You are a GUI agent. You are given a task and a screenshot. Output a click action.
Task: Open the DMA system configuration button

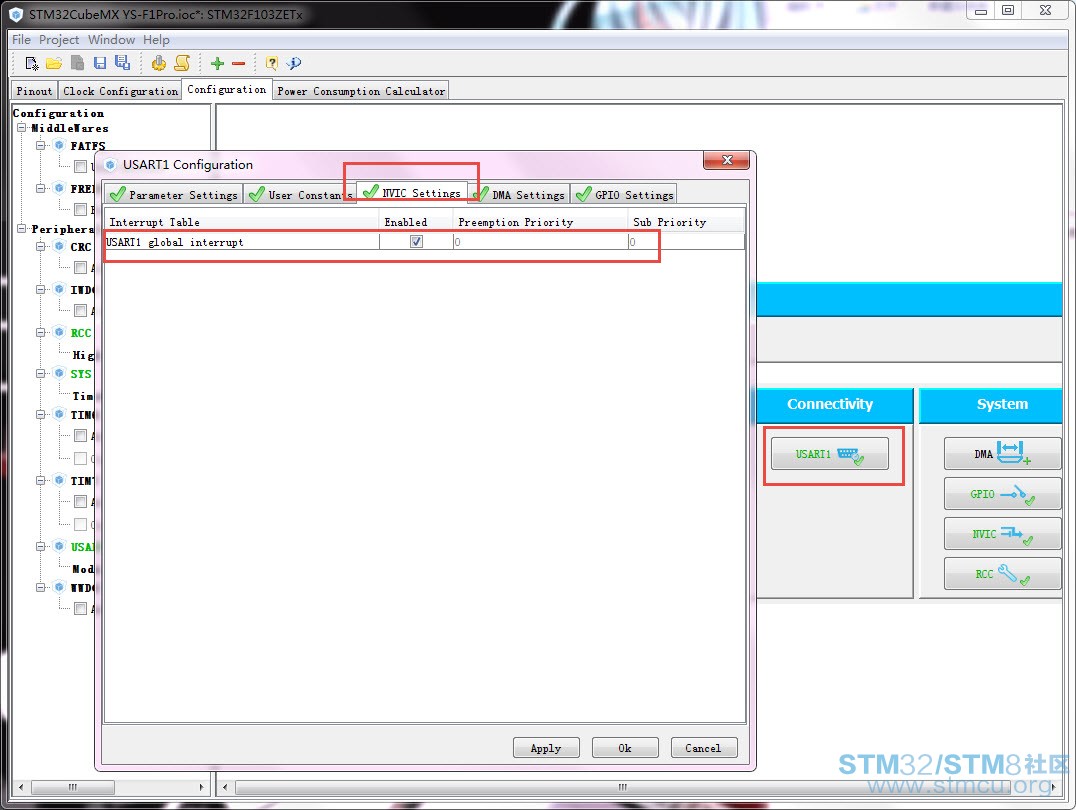(x=1002, y=454)
